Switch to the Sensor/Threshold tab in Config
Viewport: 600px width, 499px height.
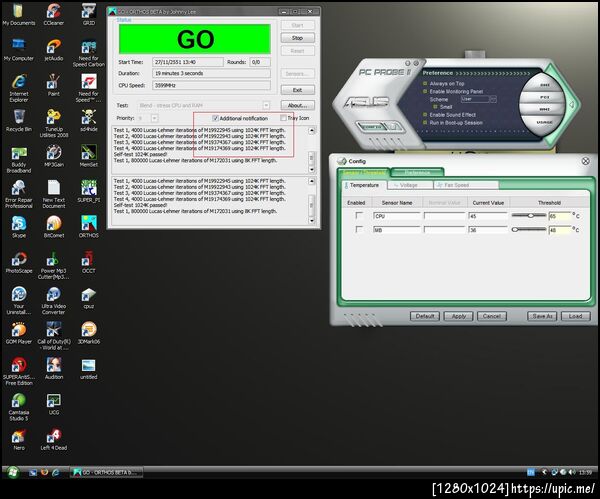point(364,173)
